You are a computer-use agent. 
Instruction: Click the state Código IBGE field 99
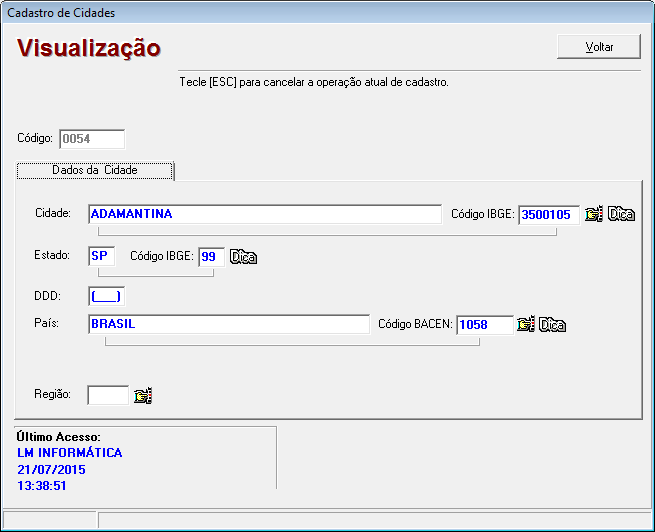211,256
